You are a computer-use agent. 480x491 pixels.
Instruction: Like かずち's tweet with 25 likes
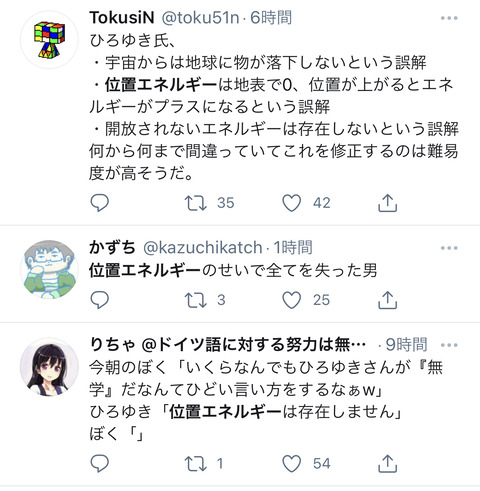click(292, 300)
